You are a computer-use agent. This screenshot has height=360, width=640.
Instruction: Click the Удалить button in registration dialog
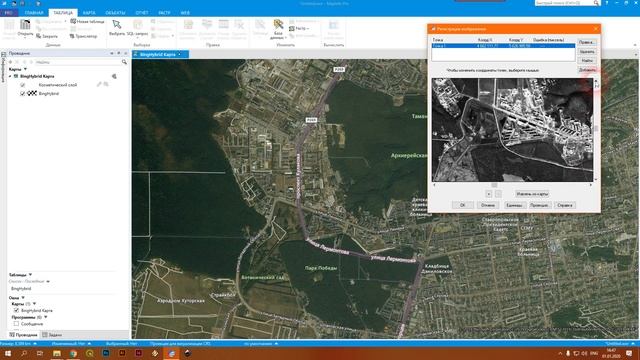tap(587, 51)
